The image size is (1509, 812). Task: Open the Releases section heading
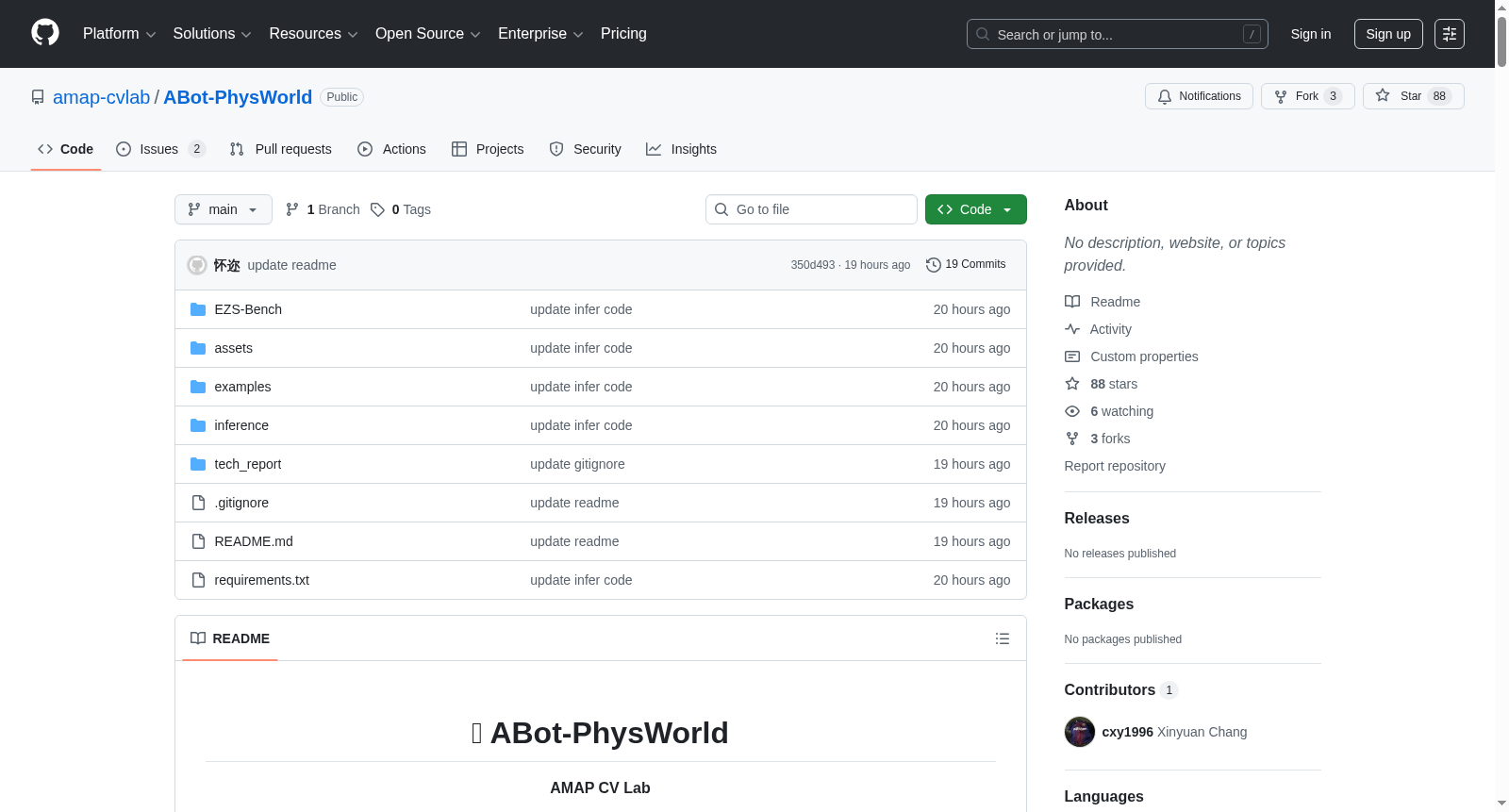(x=1097, y=519)
